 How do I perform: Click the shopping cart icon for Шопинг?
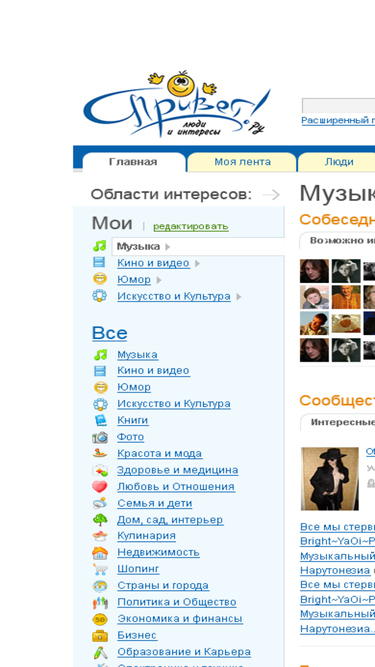pos(100,569)
